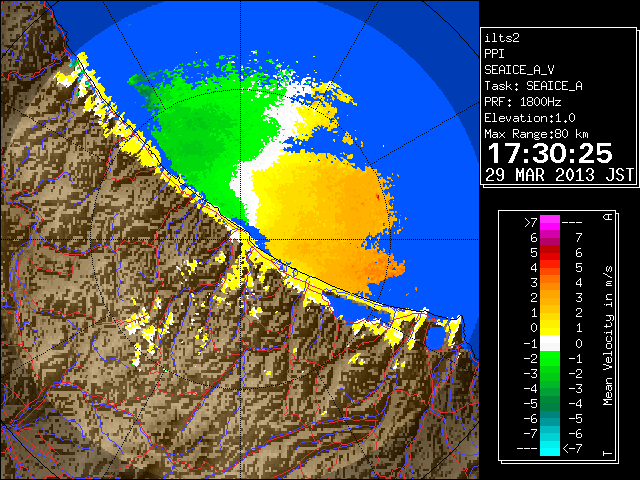Screen dimensions: 640x480
Task: Click the '>7' label on legend left
Action: click(x=531, y=222)
